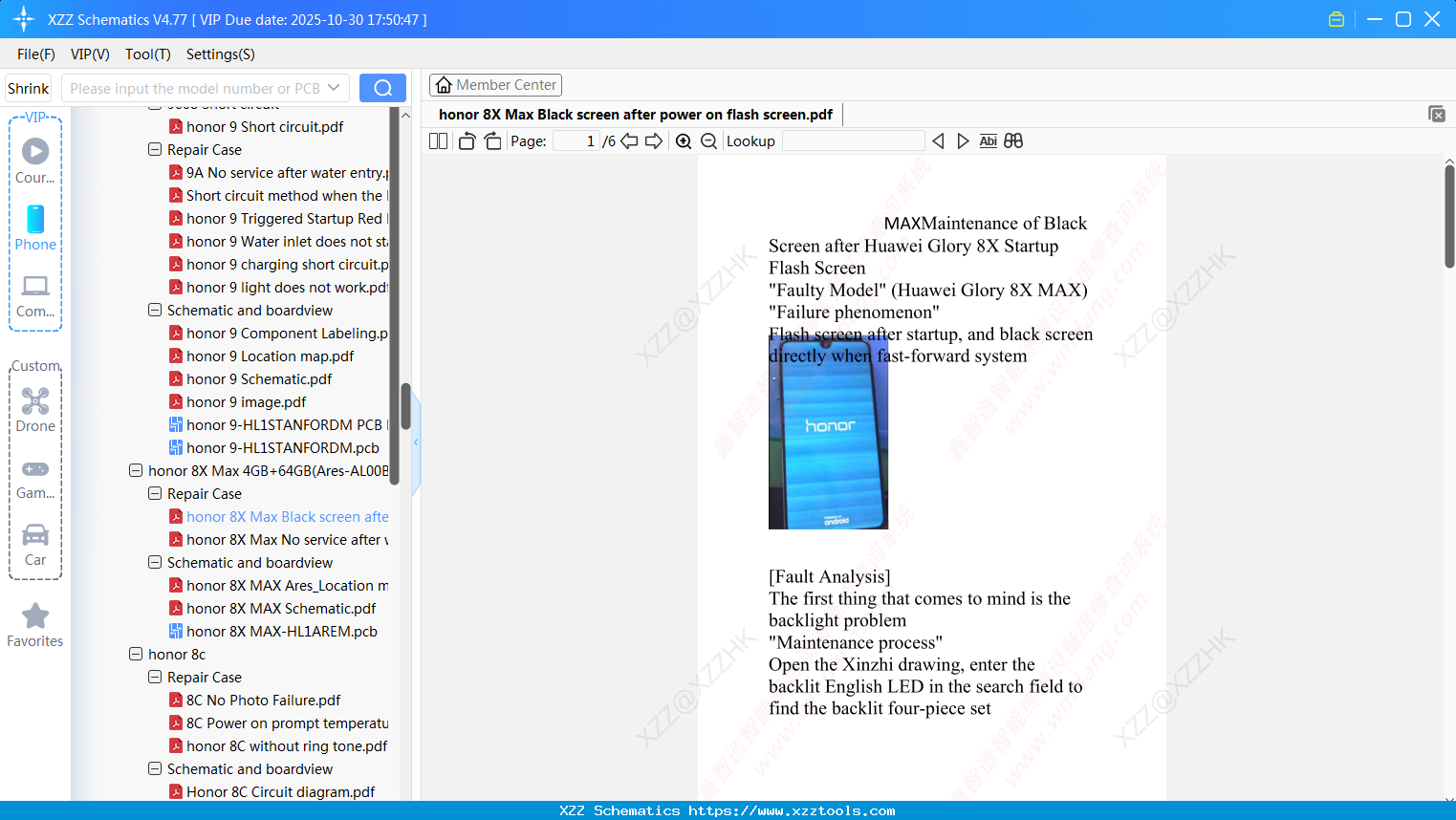Select the honor 8X Max PDF document tab

636,114
